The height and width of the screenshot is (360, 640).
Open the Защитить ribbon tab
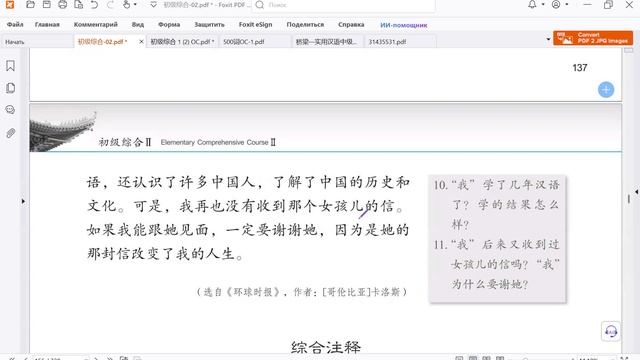[209, 24]
